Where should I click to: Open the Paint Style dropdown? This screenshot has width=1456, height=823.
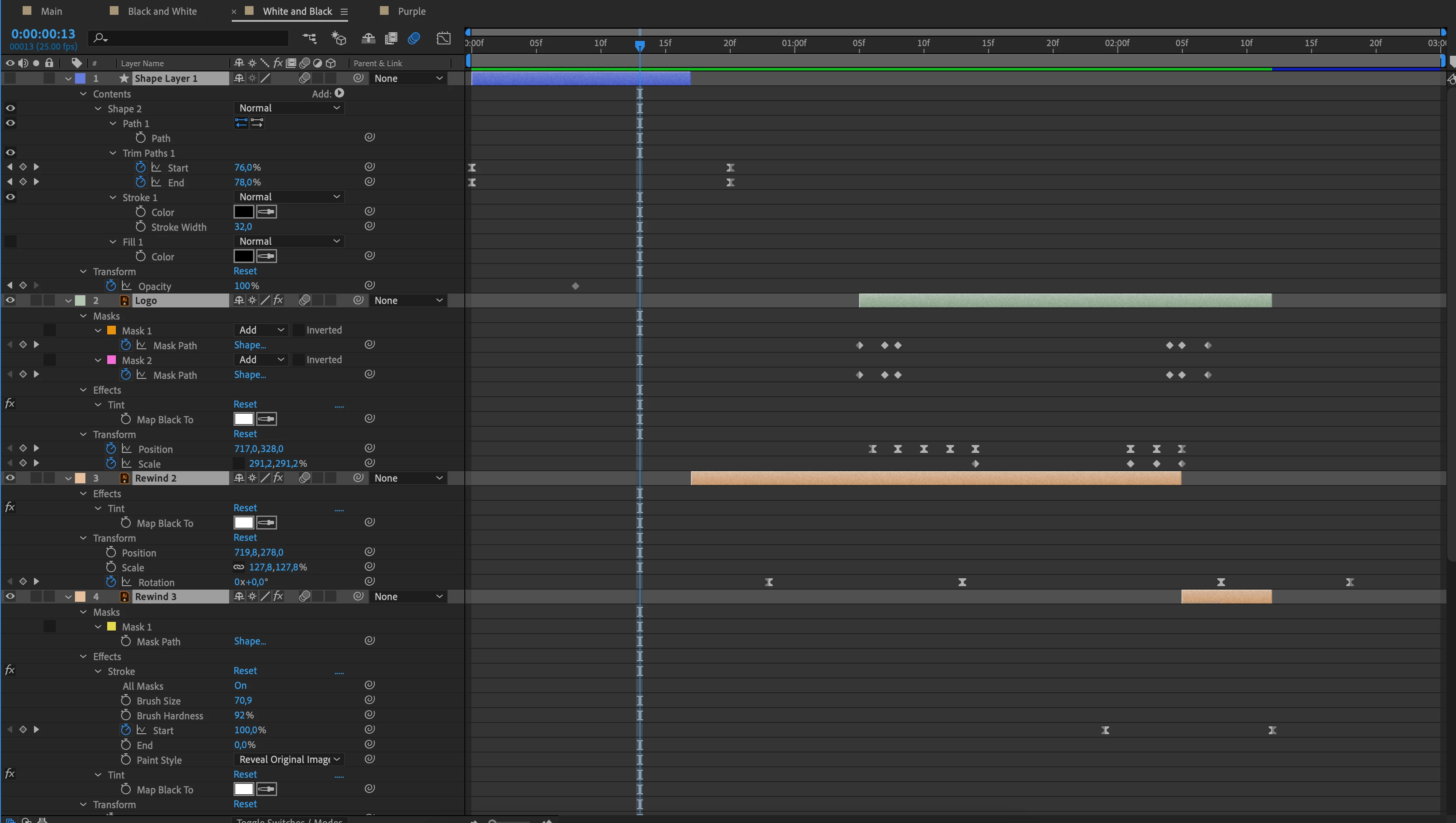(289, 760)
